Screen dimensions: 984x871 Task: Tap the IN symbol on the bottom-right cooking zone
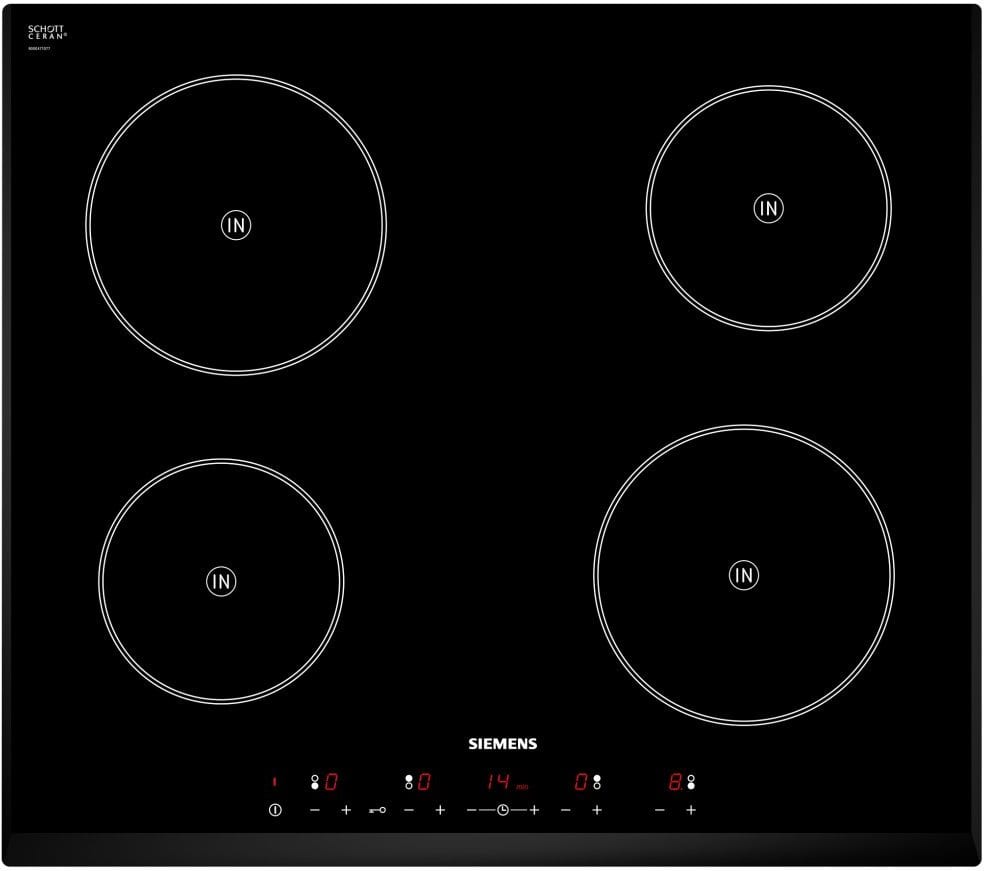(743, 574)
